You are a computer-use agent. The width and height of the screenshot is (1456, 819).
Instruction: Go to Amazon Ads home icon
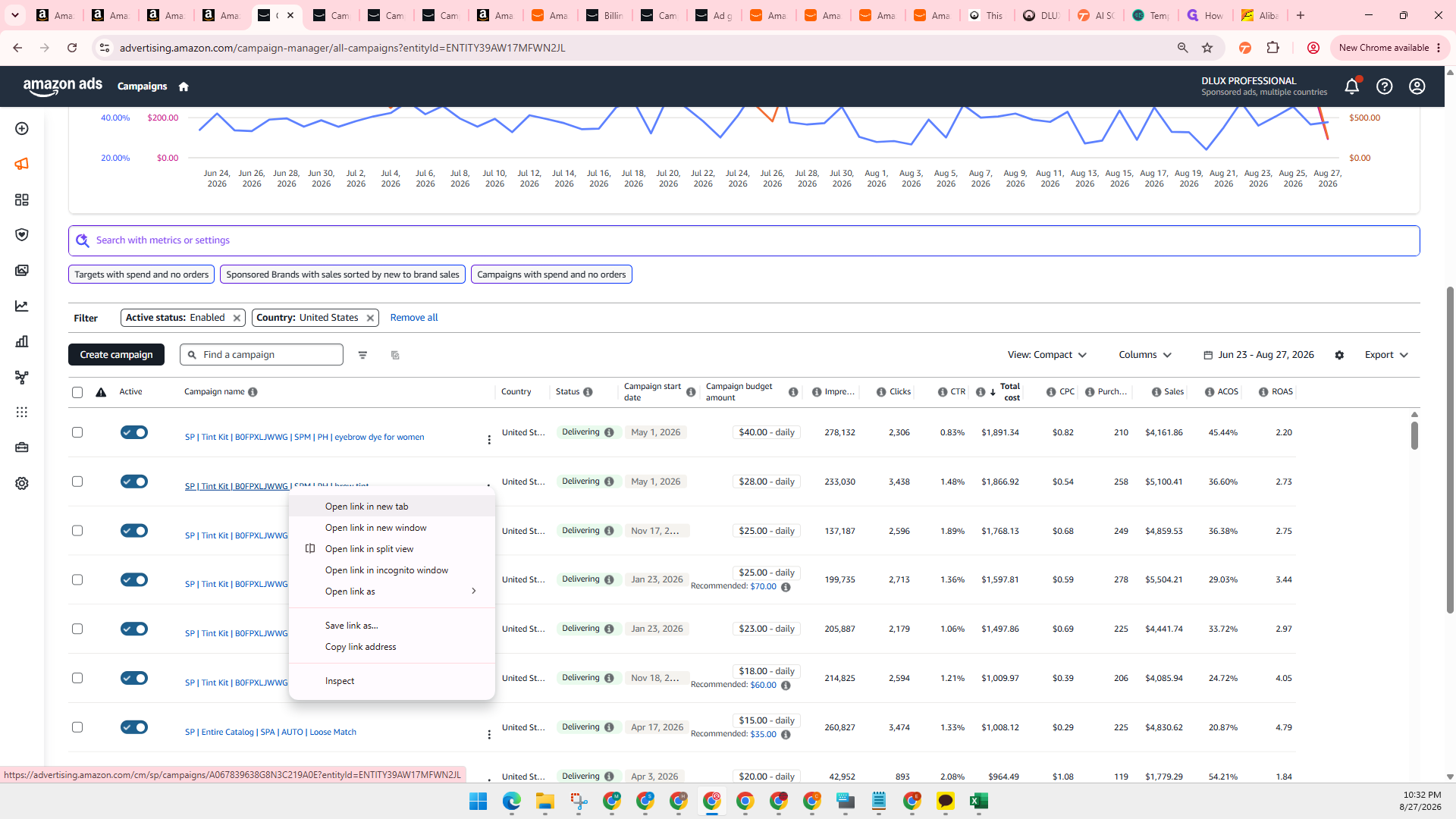click(x=184, y=86)
